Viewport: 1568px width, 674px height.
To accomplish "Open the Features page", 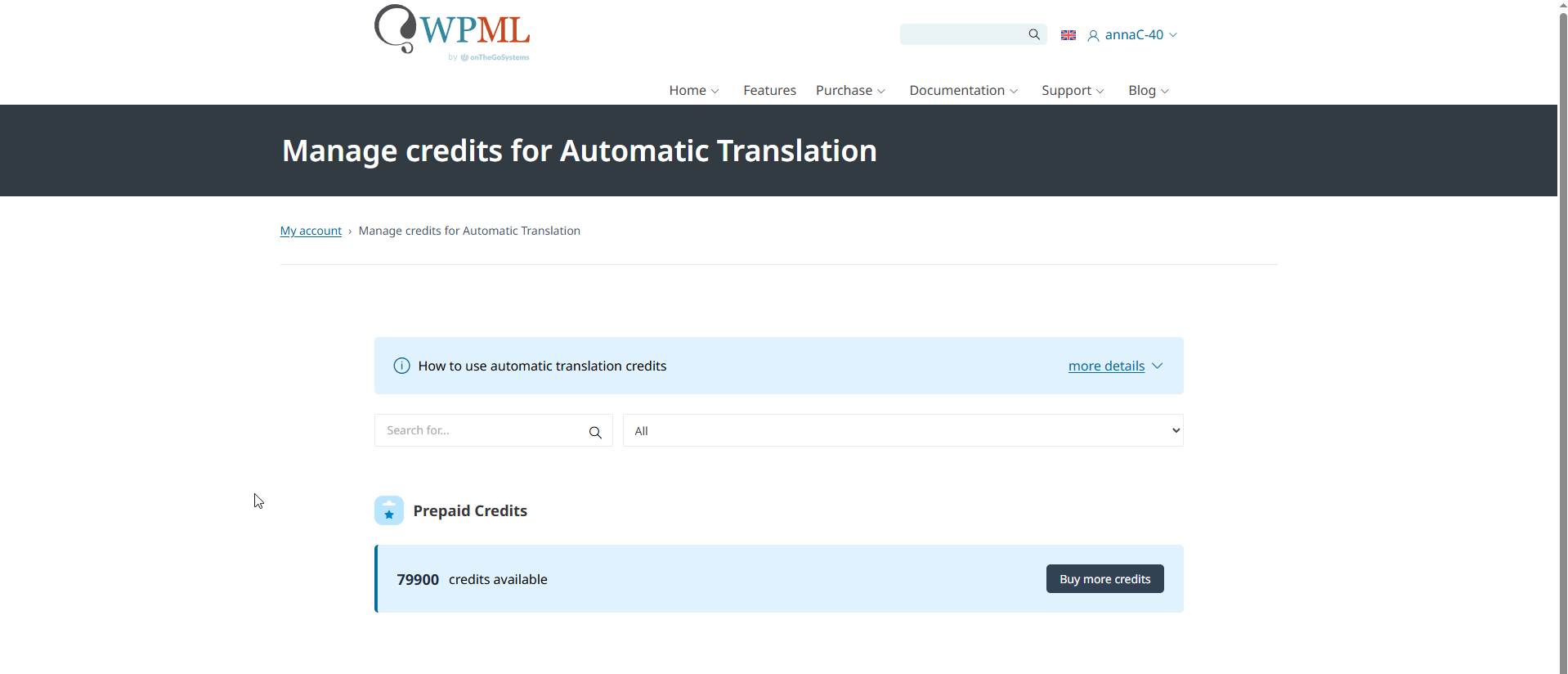I will (x=769, y=90).
